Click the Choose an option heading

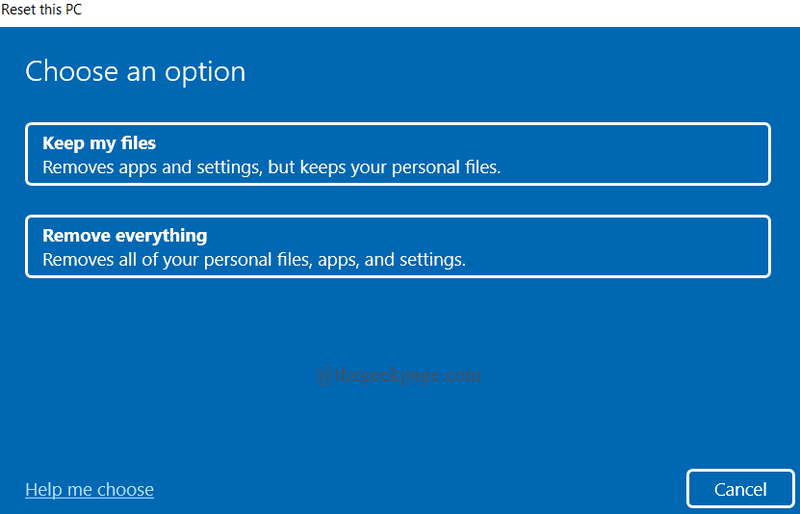135,71
